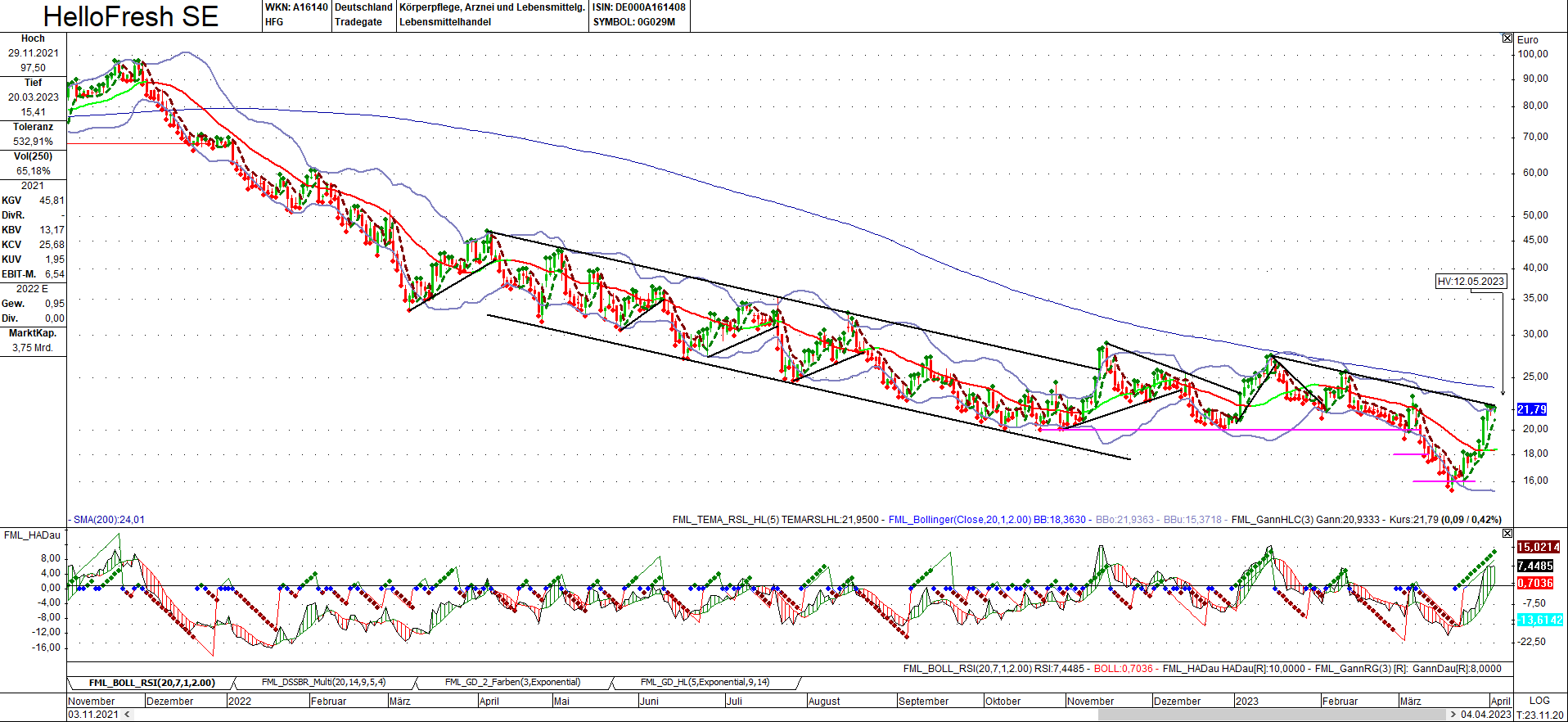Click the SMA(200):24,01 legend entry
Viewport: 1568px width, 722px height.
point(109,520)
